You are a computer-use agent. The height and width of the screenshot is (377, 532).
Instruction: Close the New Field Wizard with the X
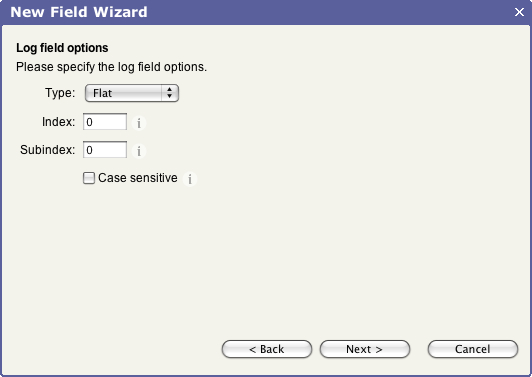[519, 12]
